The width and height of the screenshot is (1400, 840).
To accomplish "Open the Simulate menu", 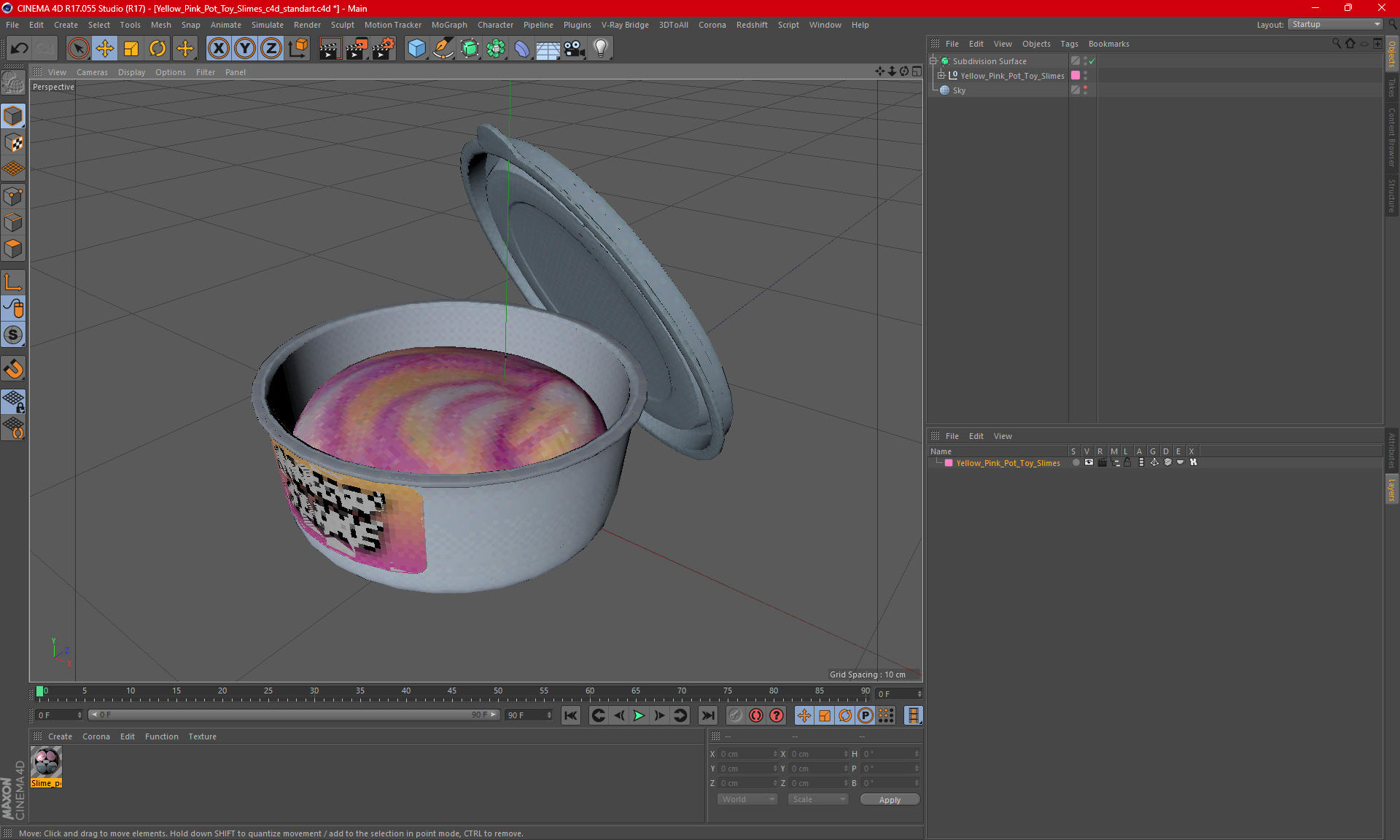I will pos(268,25).
